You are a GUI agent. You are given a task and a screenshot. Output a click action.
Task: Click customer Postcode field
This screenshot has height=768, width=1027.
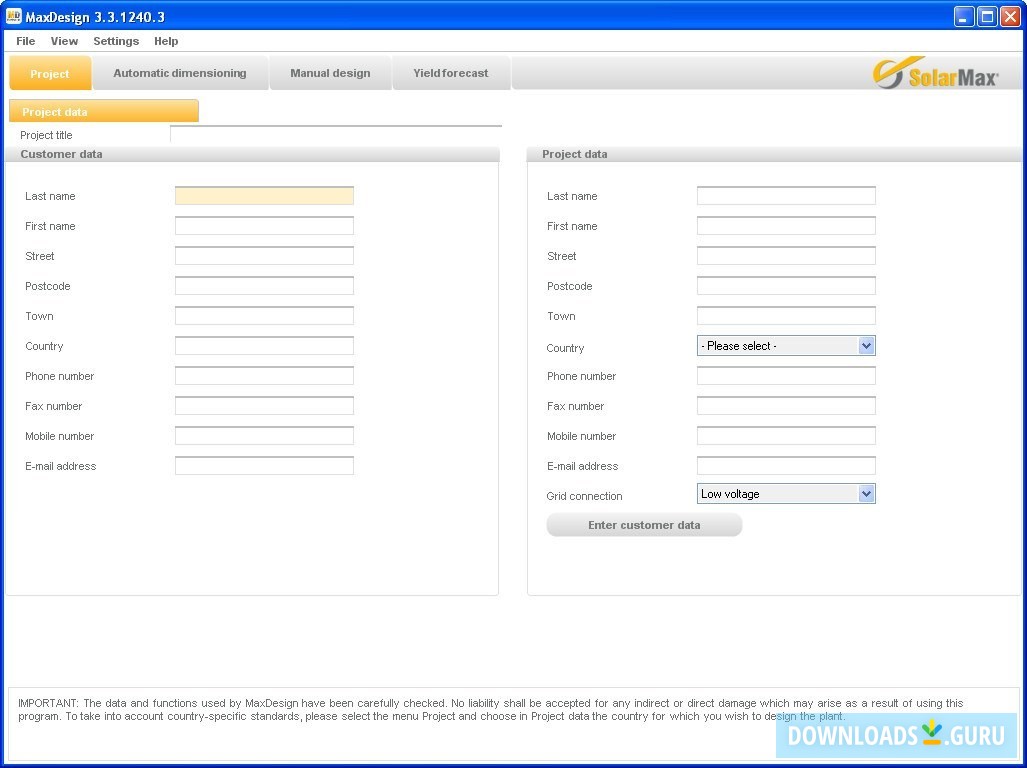(264, 286)
